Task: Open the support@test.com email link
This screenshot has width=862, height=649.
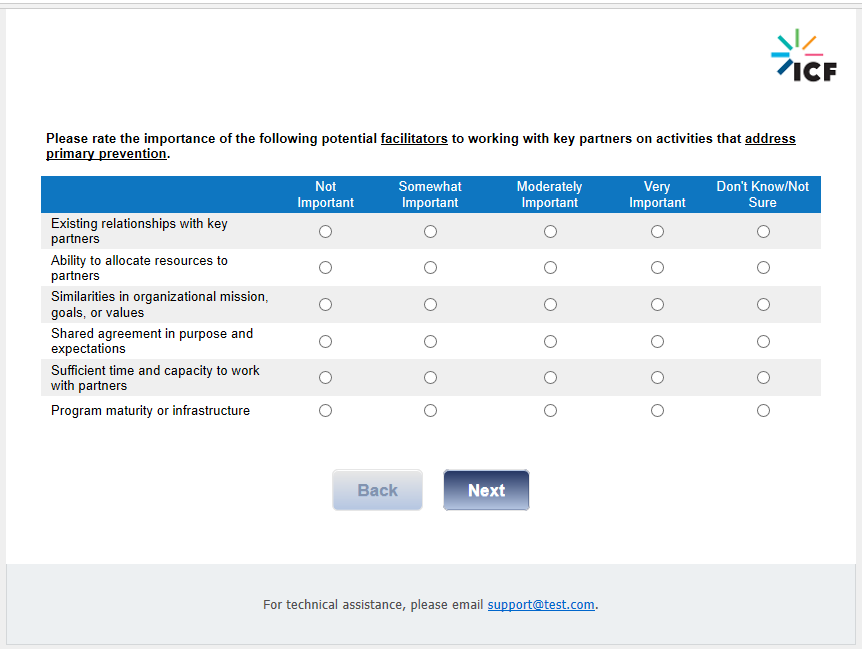Action: click(541, 605)
